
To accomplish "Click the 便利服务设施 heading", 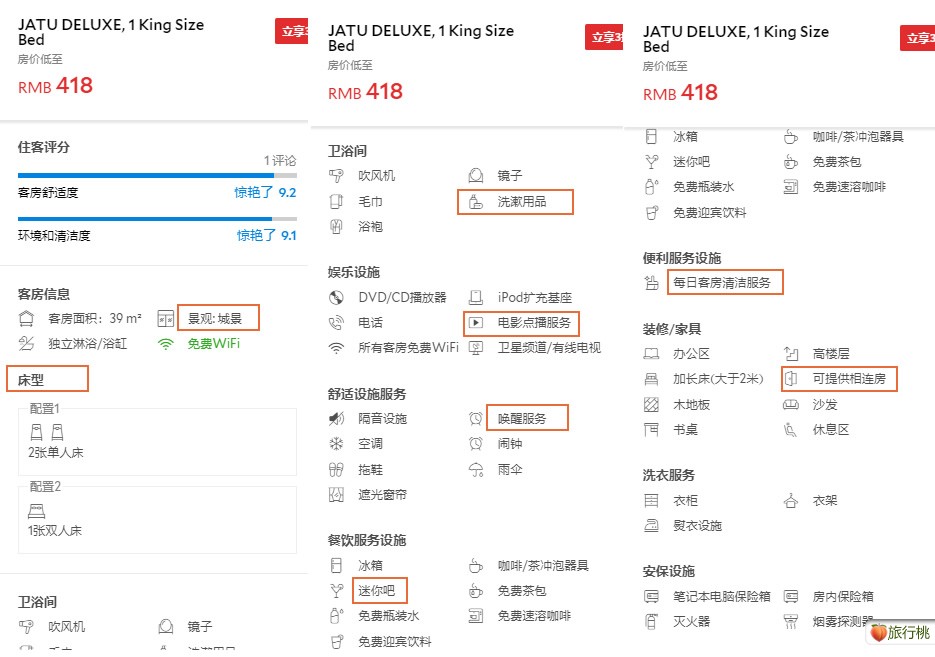I will click(x=682, y=258).
